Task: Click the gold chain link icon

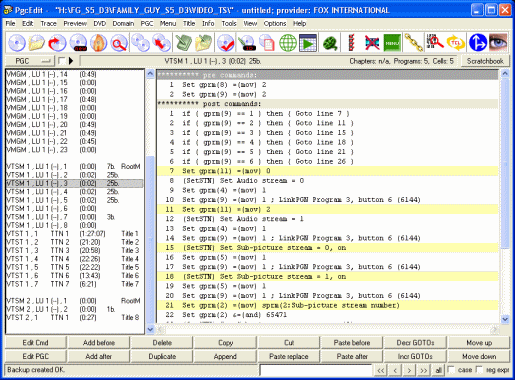Action: coord(414,43)
